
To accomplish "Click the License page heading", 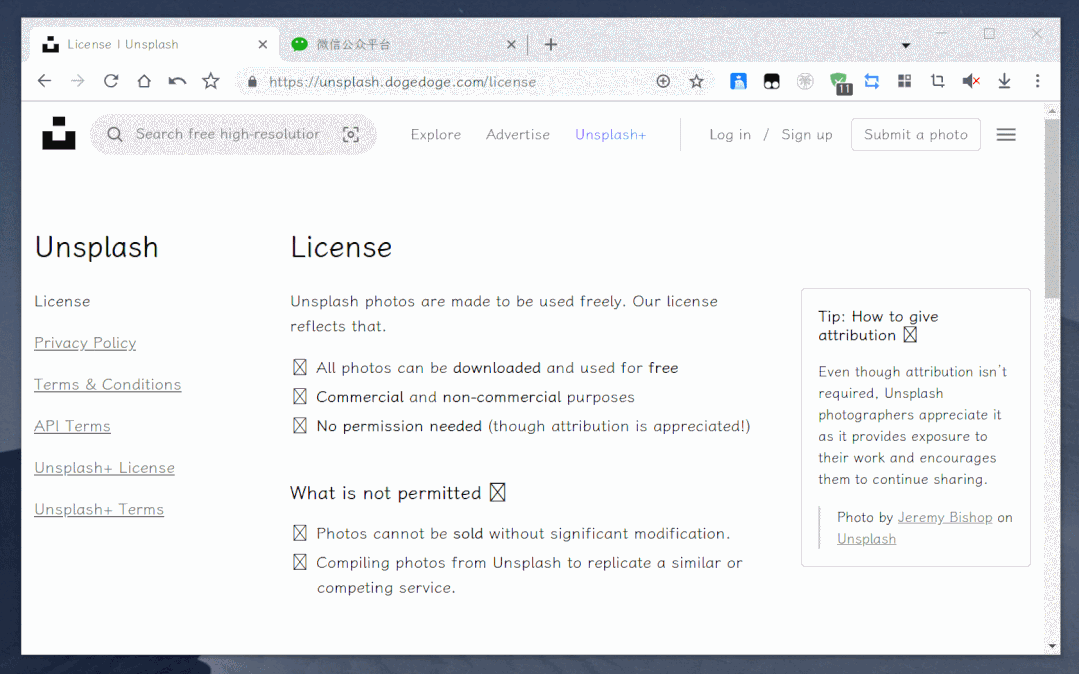I will click(x=341, y=246).
